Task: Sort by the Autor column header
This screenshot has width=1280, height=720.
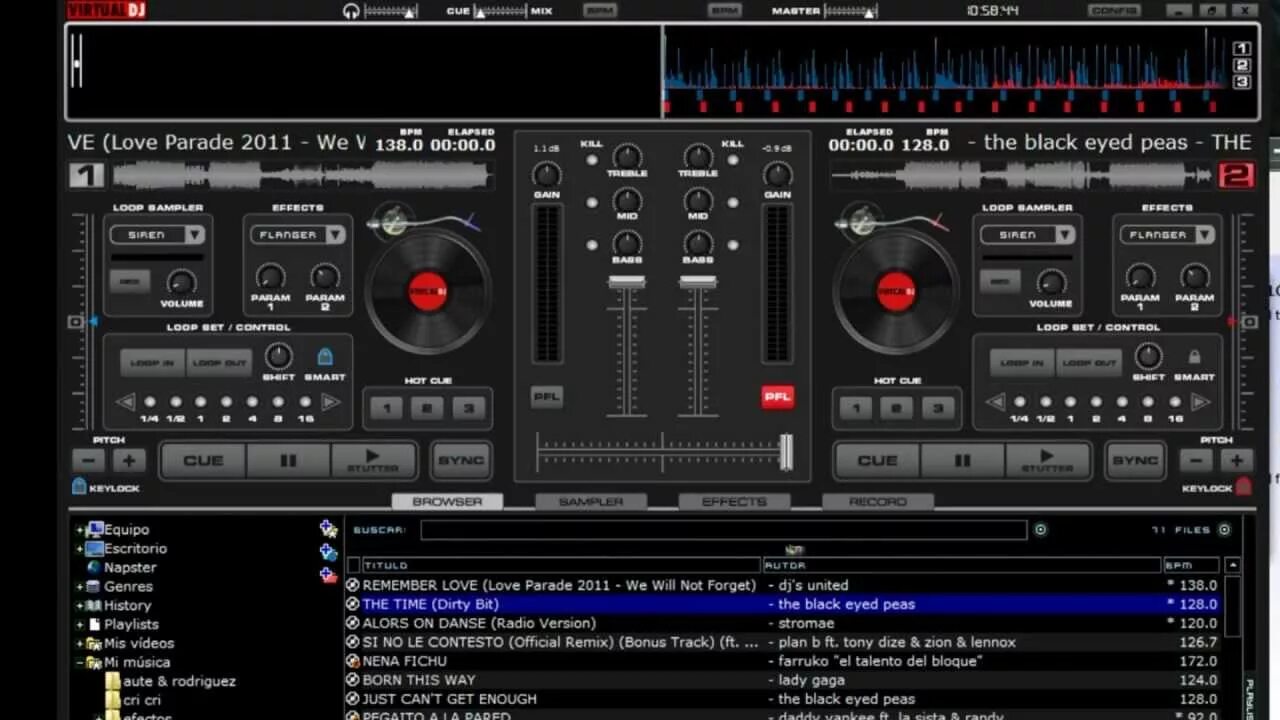Action: pos(962,565)
